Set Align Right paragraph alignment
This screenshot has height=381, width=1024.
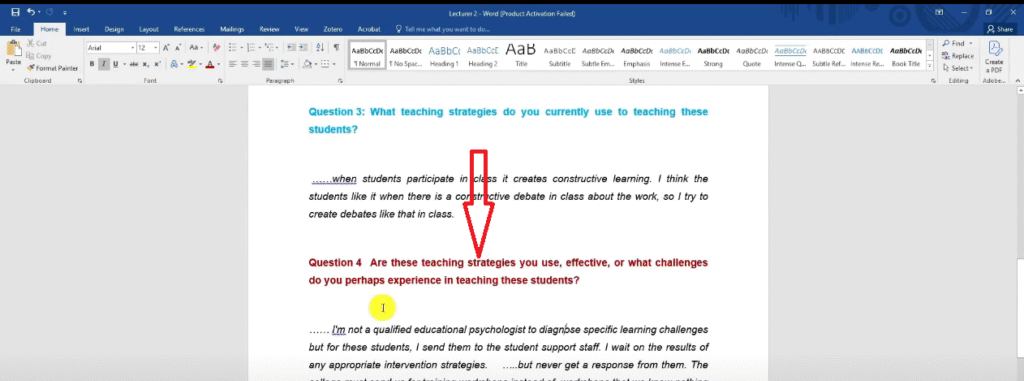(257, 64)
